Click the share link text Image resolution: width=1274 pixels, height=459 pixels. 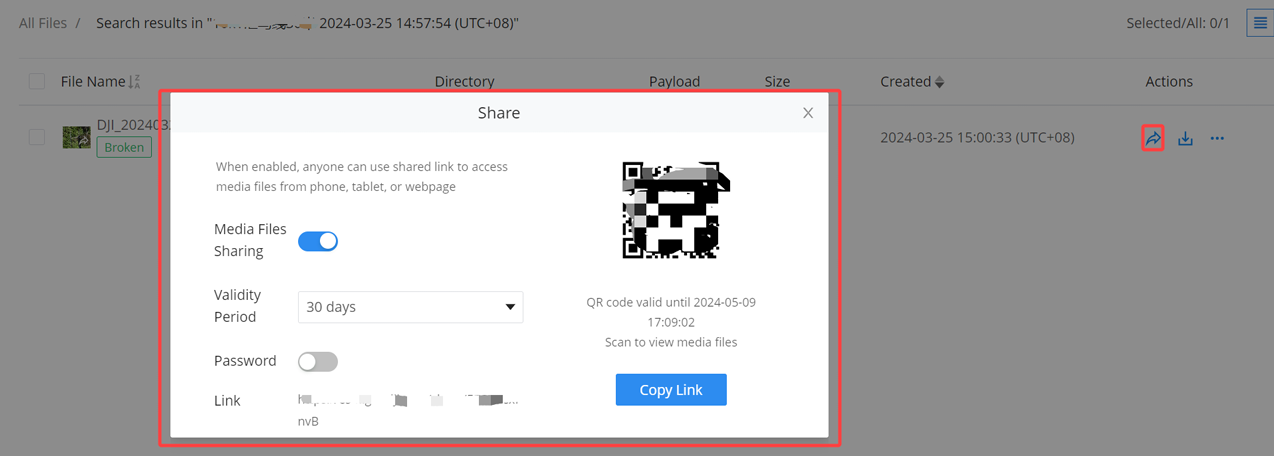click(x=410, y=410)
